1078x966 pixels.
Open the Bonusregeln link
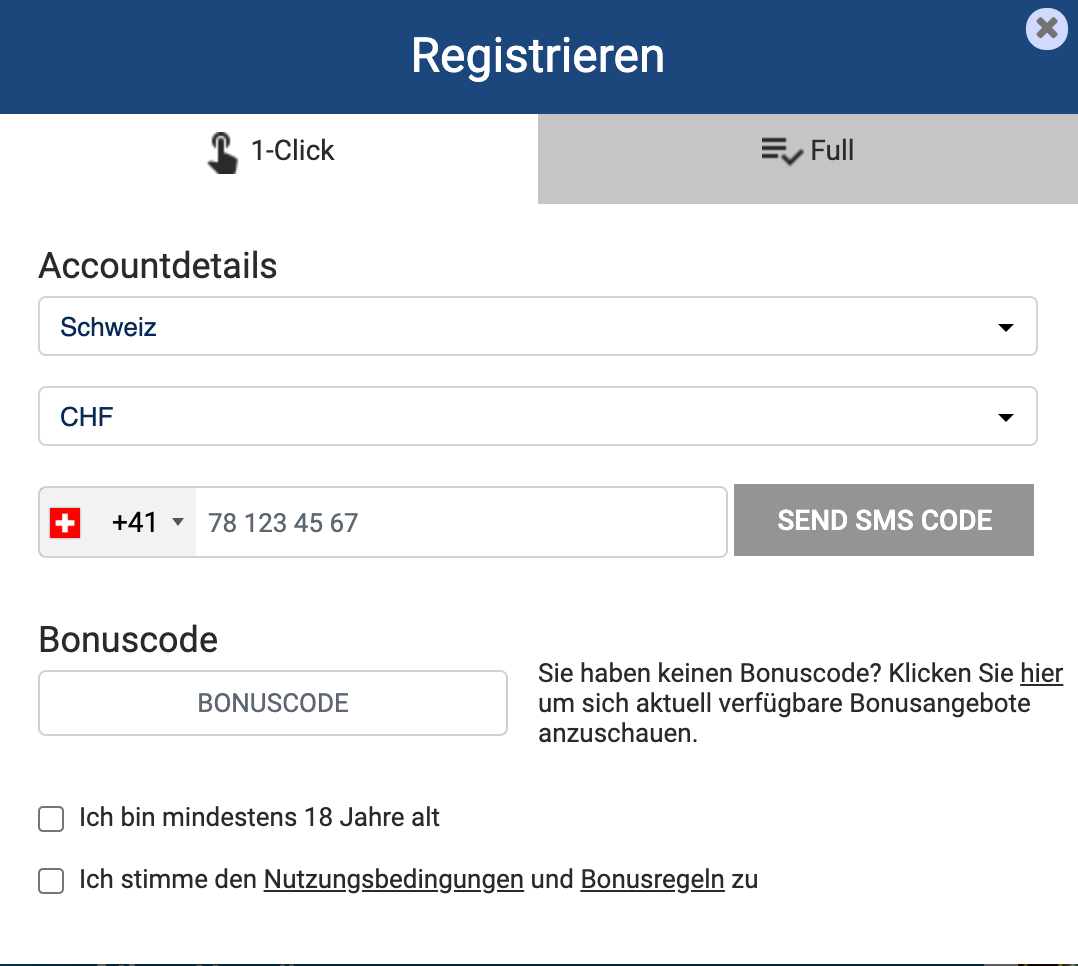[652, 880]
